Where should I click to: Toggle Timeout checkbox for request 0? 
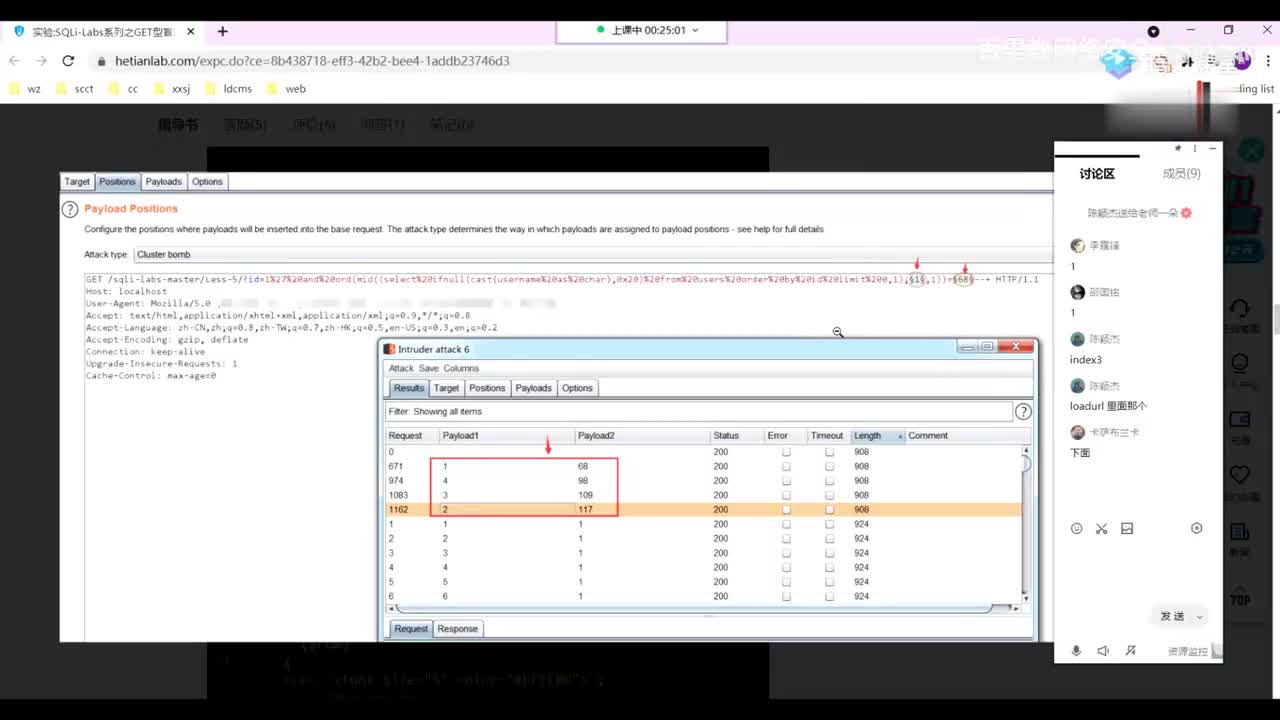tap(829, 452)
